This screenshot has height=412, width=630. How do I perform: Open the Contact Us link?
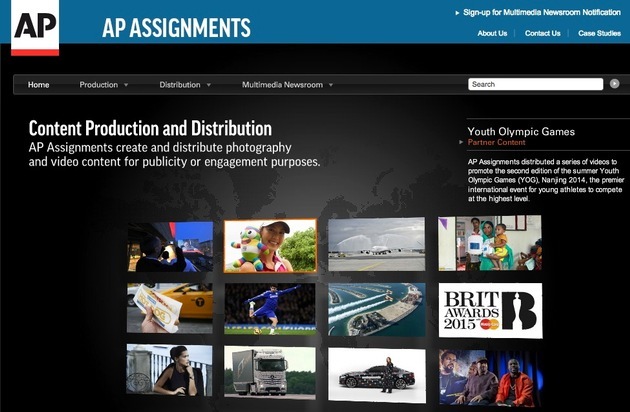coord(542,33)
